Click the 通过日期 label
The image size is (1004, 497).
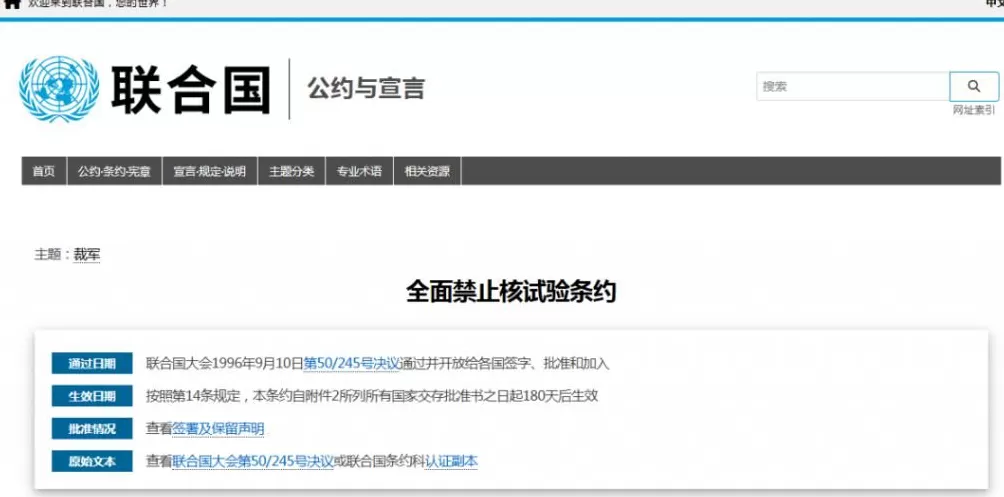coord(92,363)
